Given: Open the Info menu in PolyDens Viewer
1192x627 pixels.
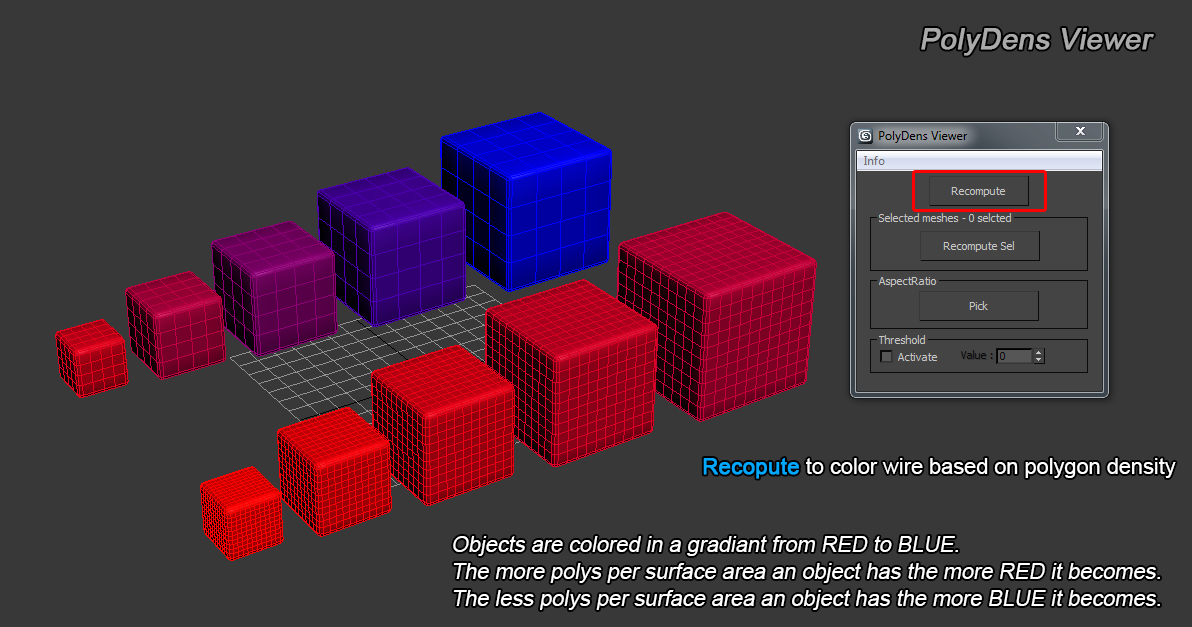Looking at the screenshot, I should click(874, 161).
